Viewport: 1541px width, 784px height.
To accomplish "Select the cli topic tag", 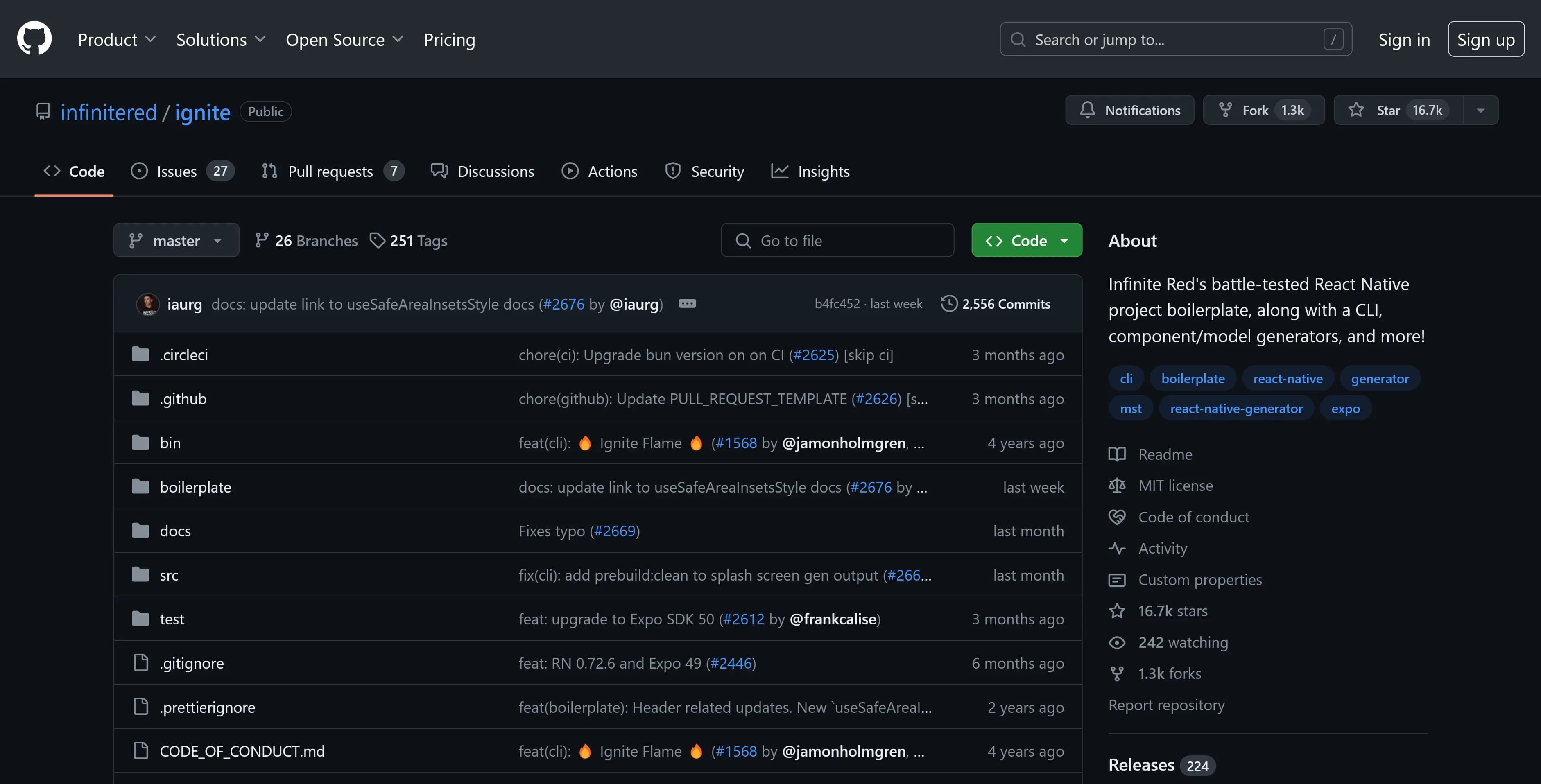I will tap(1126, 378).
